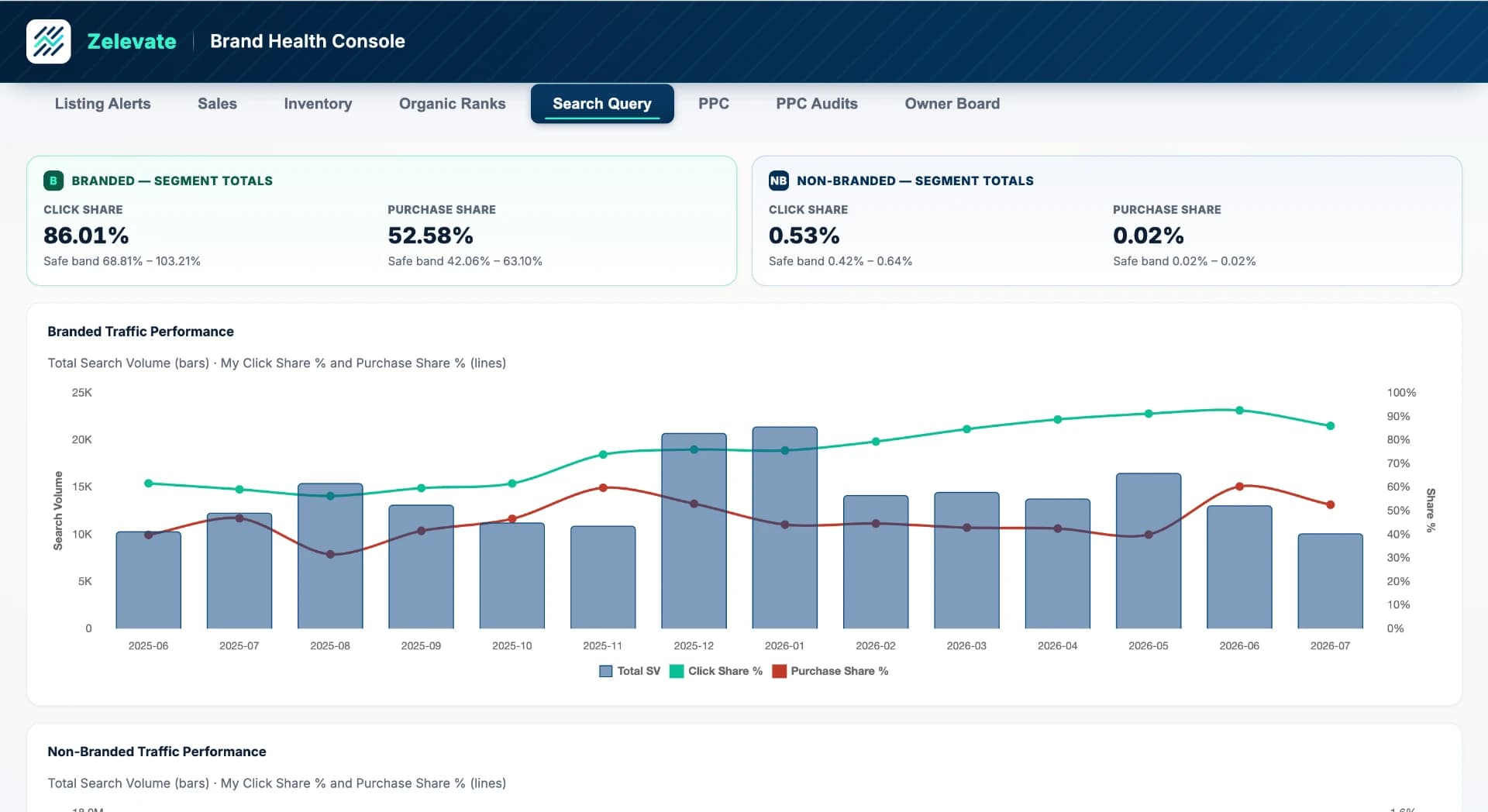The image size is (1488, 812).
Task: Open the PPC Audits tab
Action: 817,104
